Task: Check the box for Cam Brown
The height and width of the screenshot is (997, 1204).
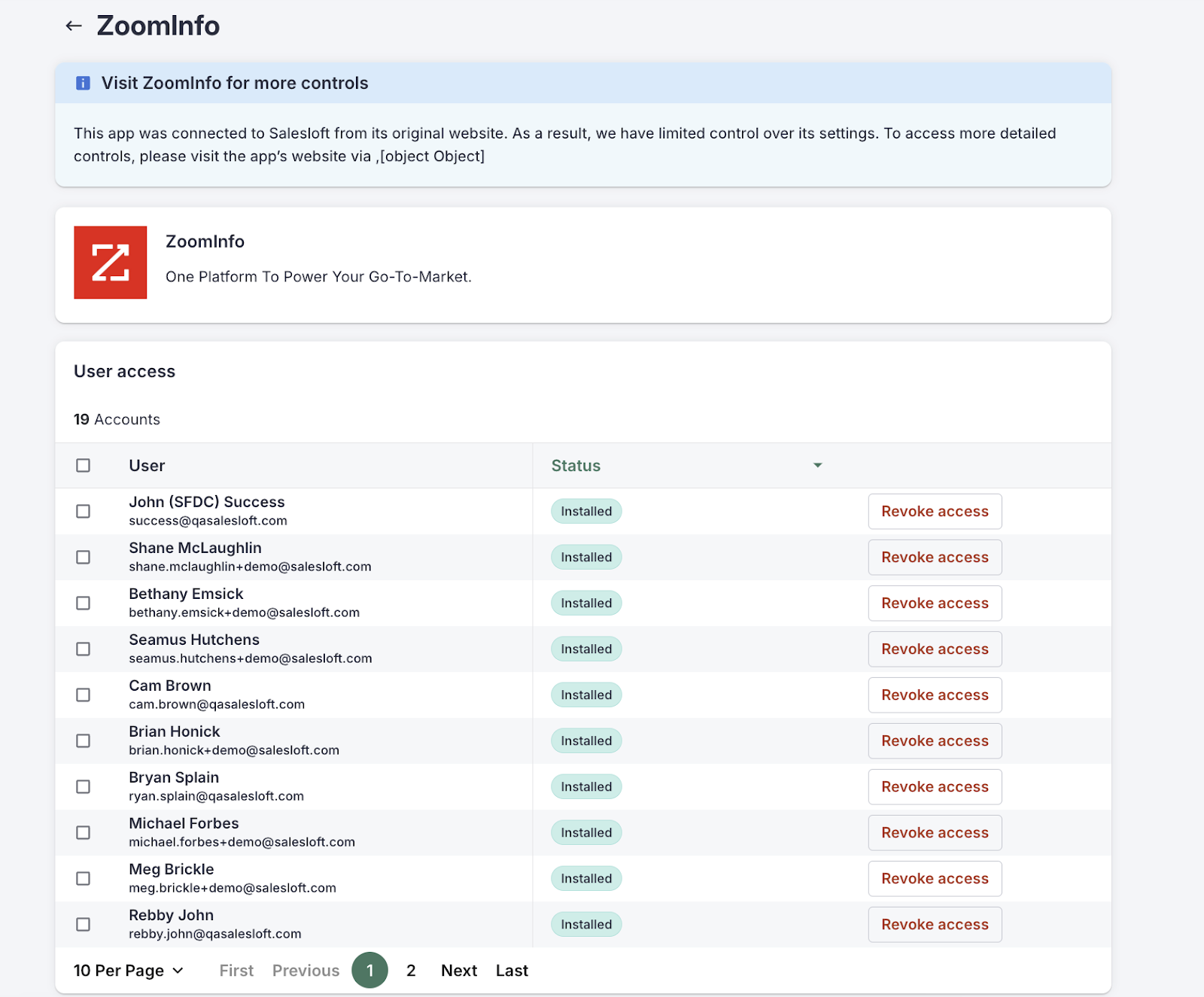Action: click(84, 695)
